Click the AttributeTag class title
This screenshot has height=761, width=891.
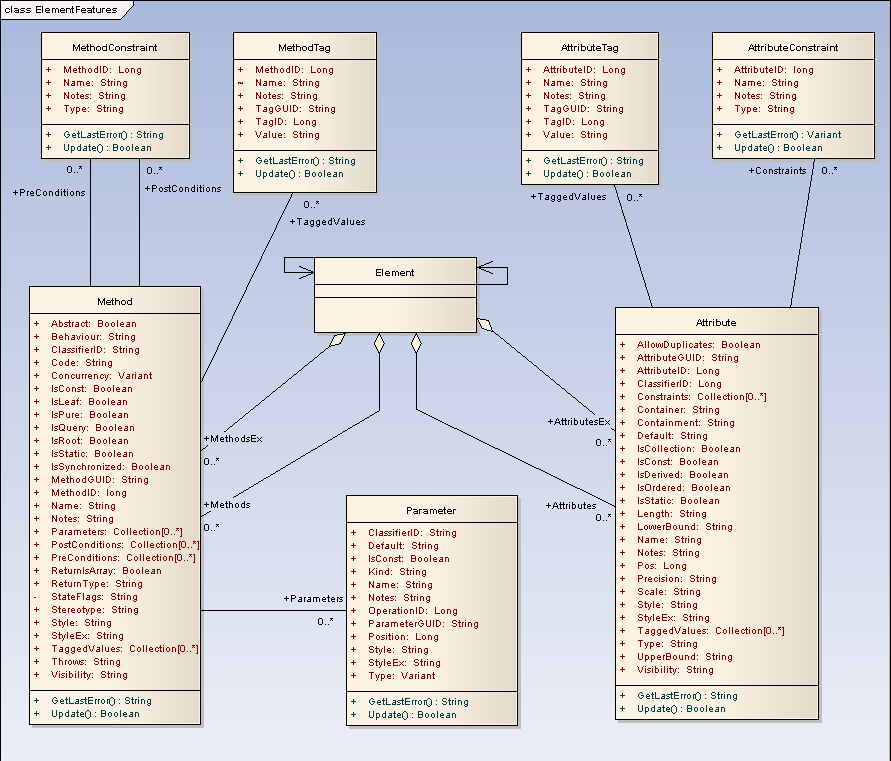589,47
